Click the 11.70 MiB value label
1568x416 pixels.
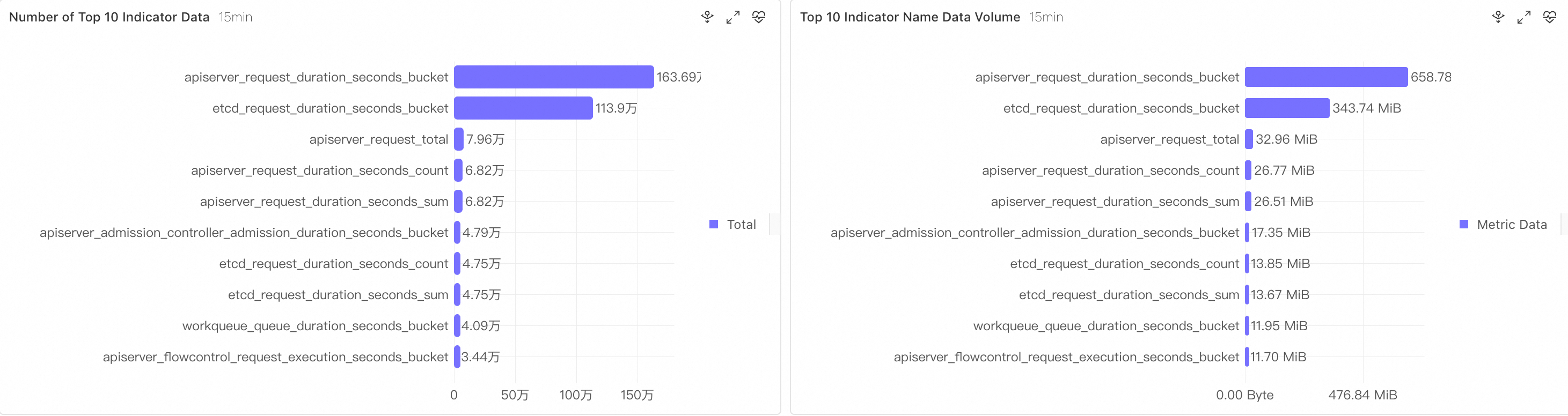[1279, 357]
